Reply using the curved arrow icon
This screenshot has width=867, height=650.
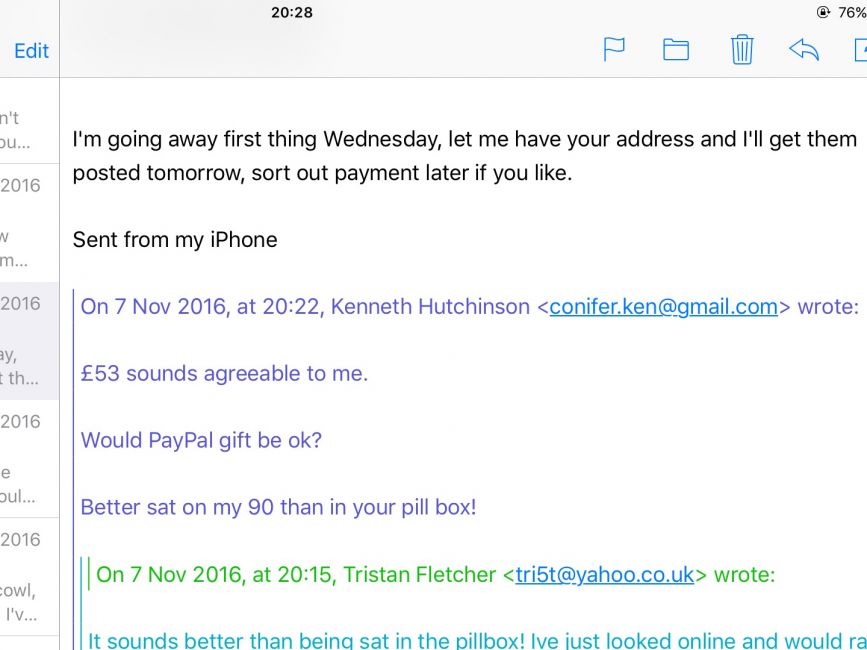tap(804, 50)
